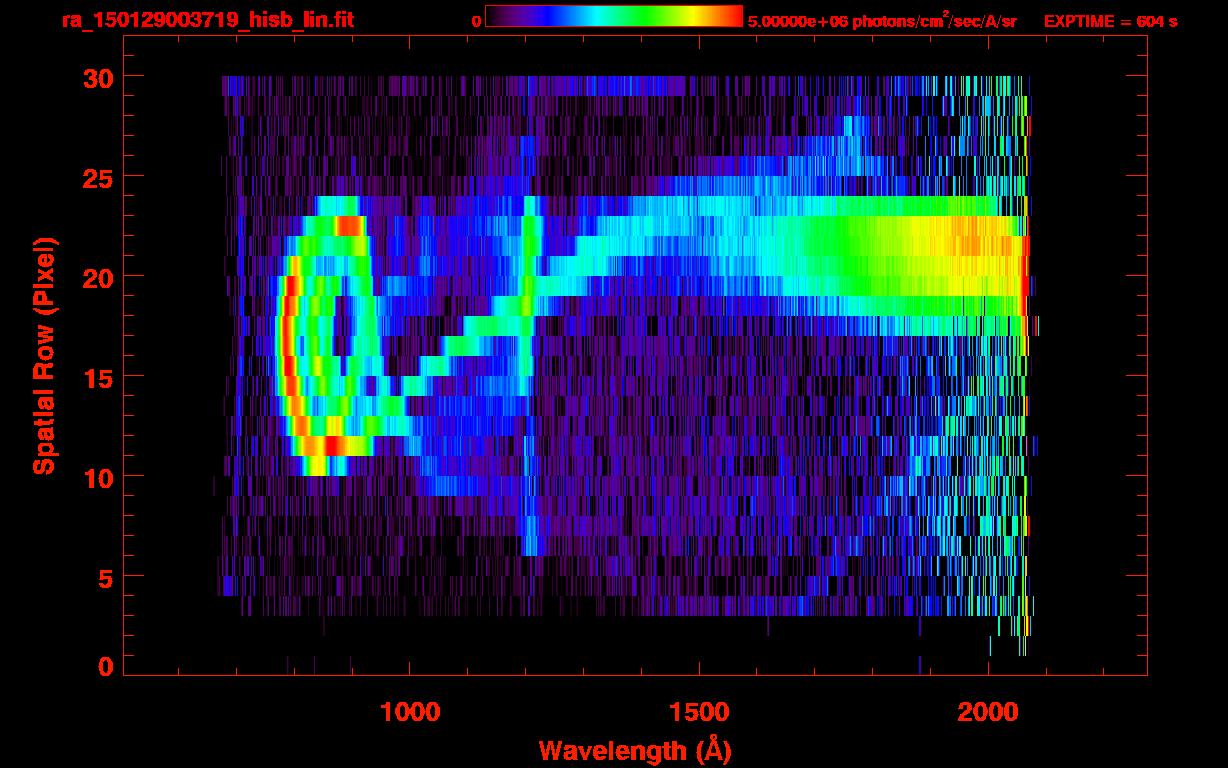
Task: Click the x-axis tick label 1000
Action: pos(409,712)
